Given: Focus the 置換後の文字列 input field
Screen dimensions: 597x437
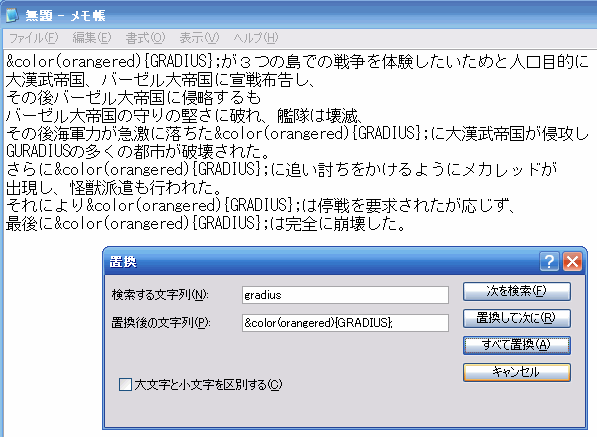Looking at the screenshot, I should [x=345, y=323].
